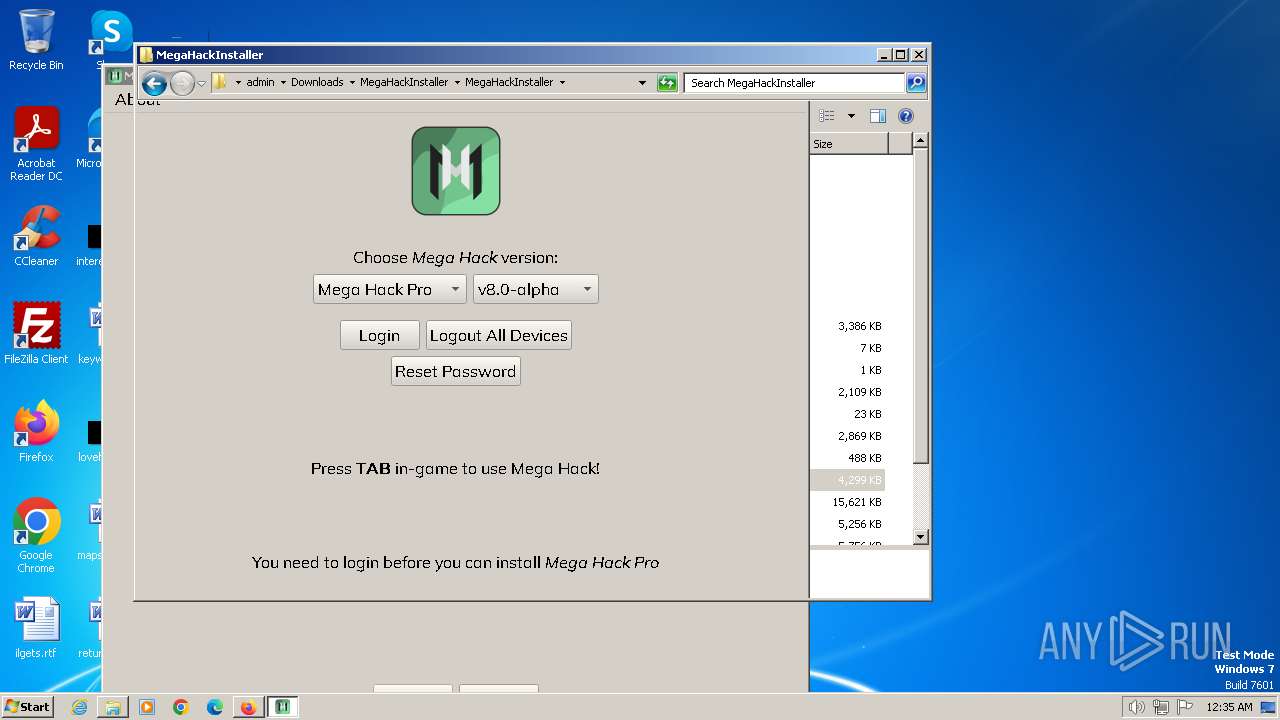Click Downloads in the breadcrumb path

(x=317, y=82)
